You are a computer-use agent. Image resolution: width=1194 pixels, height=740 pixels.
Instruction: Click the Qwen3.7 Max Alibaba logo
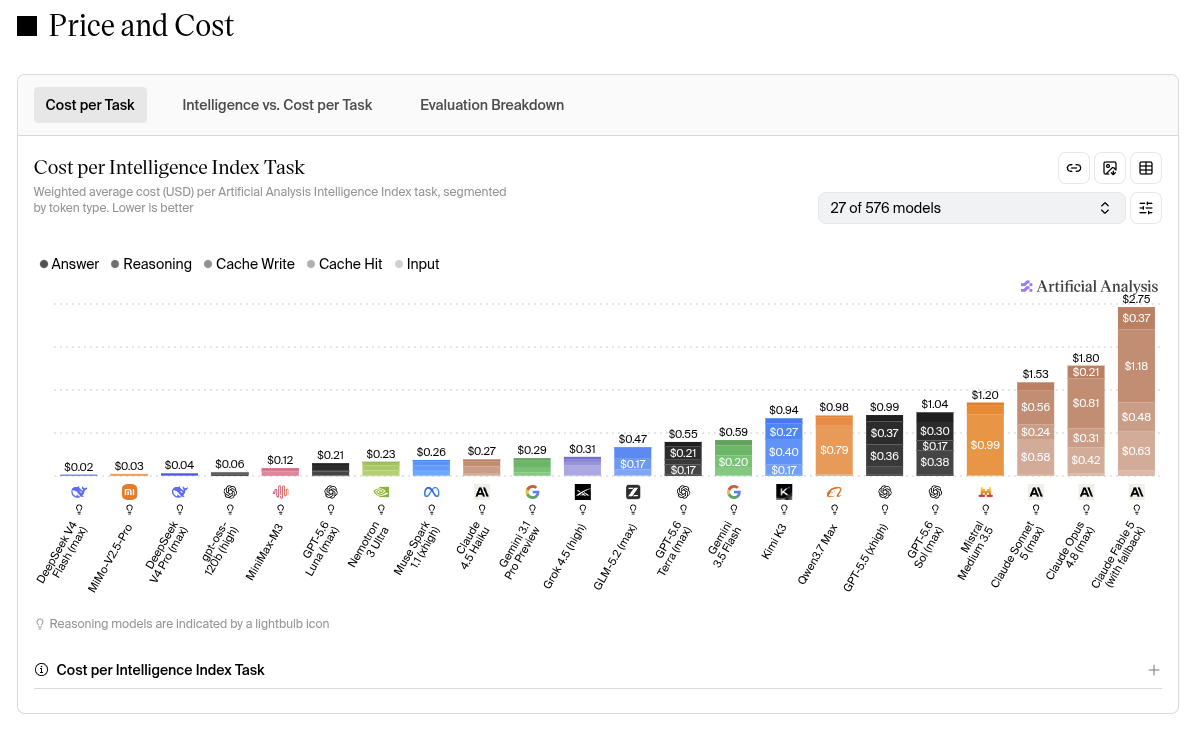coord(835,492)
